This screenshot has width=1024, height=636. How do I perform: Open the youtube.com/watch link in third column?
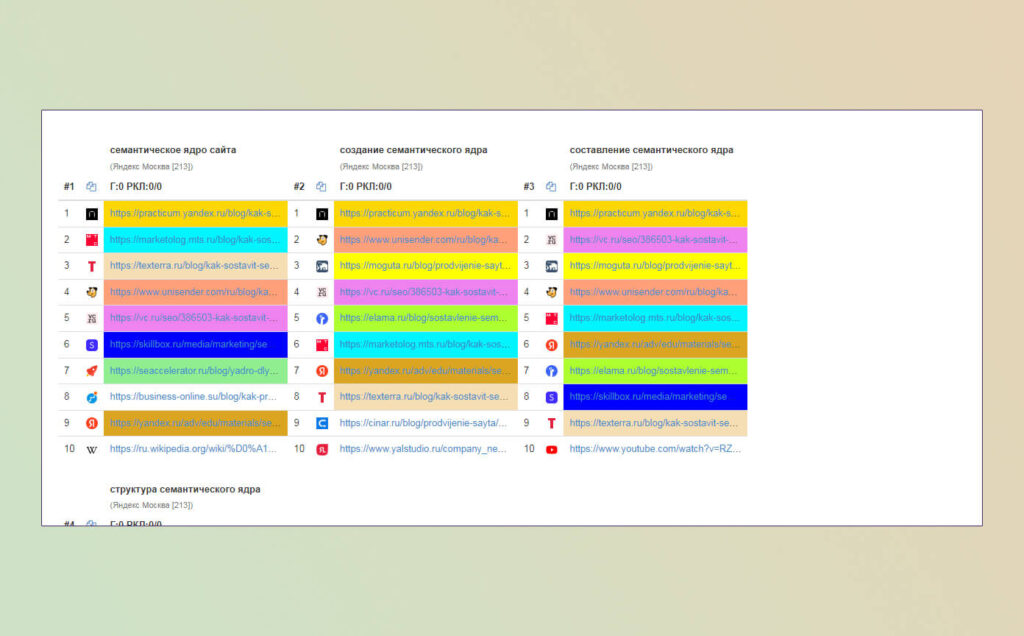pos(655,449)
